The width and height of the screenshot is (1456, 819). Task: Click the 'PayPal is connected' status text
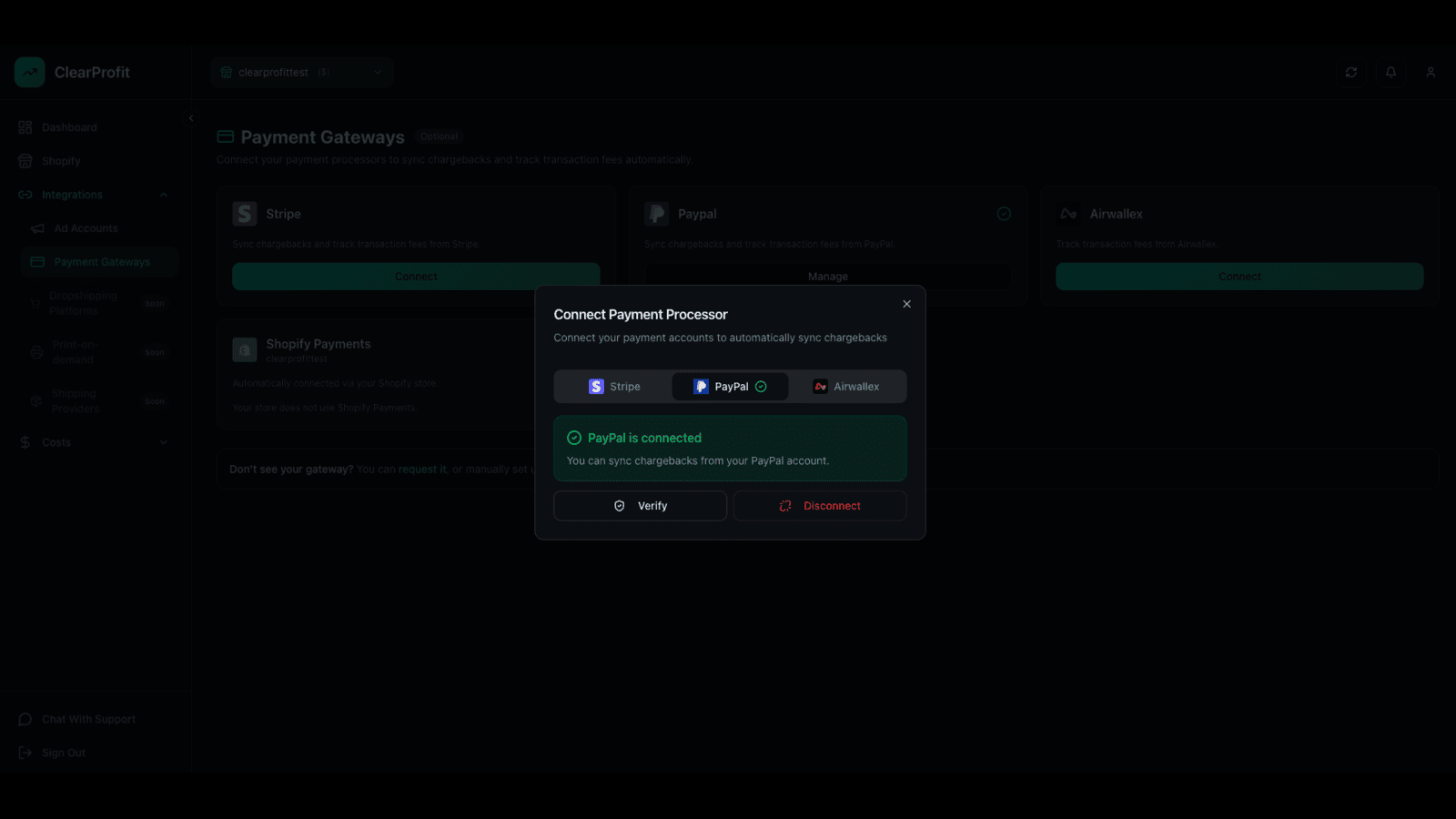[x=644, y=438]
